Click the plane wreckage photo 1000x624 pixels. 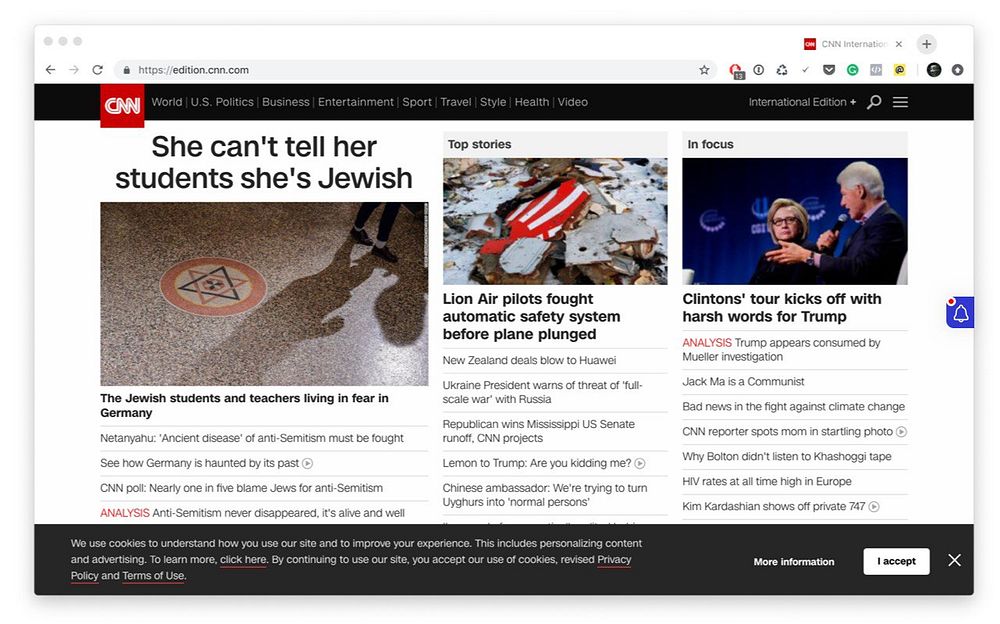pos(555,221)
